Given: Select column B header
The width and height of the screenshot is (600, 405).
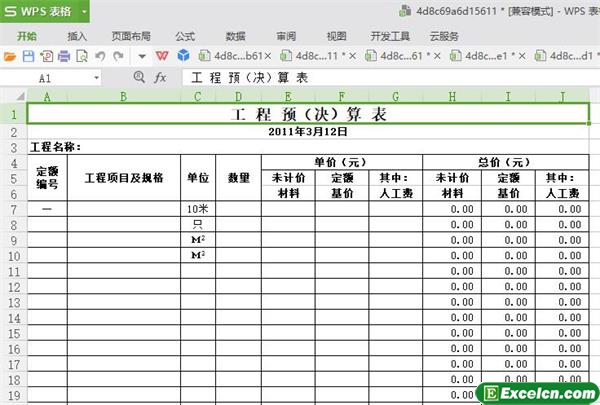Looking at the screenshot, I should [123, 96].
